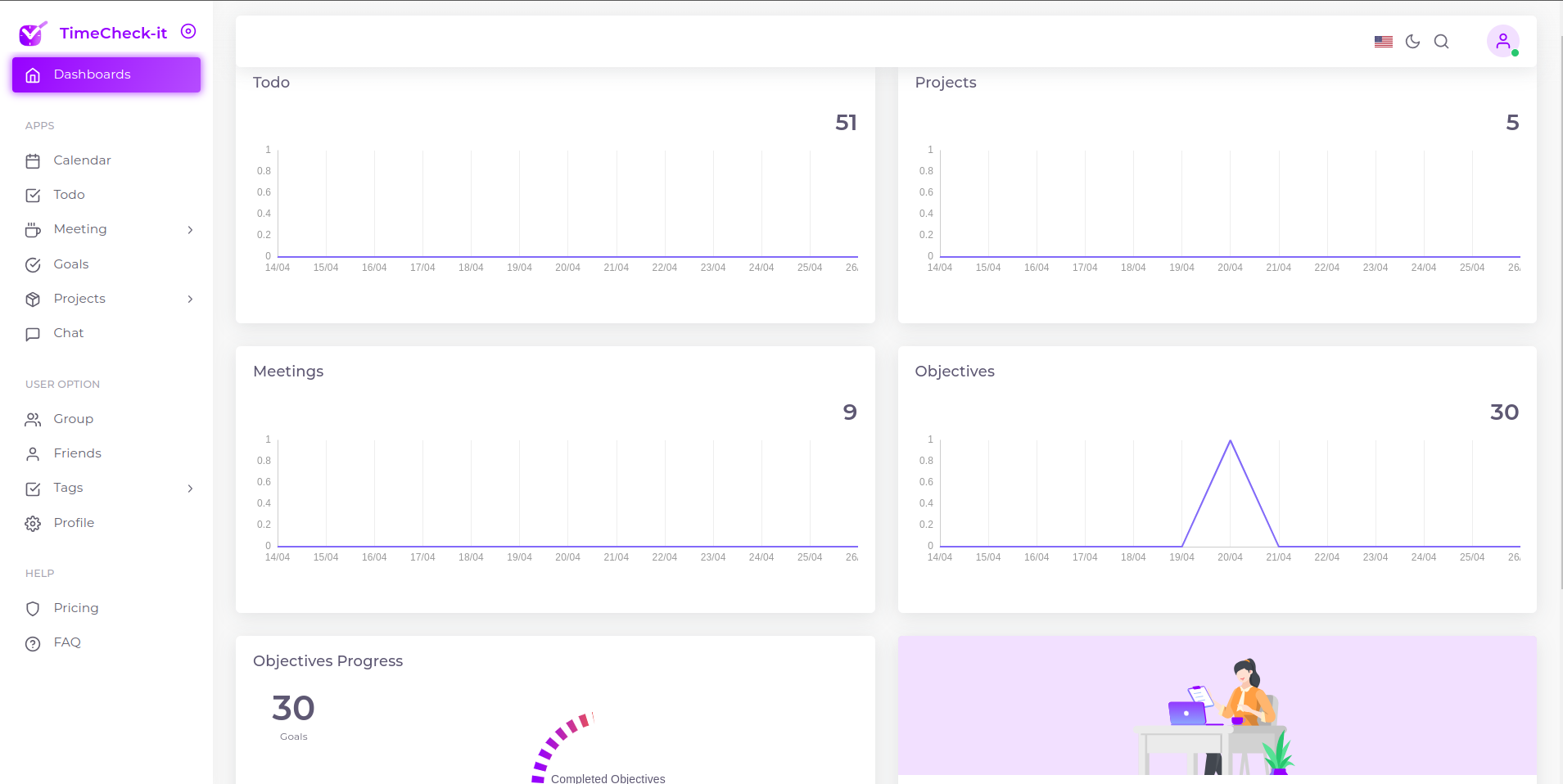Click the Group users icon
The height and width of the screenshot is (784, 1563).
tap(33, 418)
